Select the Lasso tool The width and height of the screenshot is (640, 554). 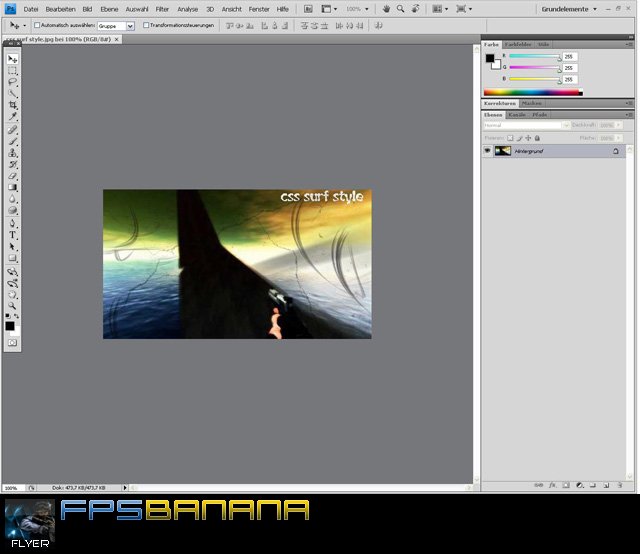(x=13, y=82)
